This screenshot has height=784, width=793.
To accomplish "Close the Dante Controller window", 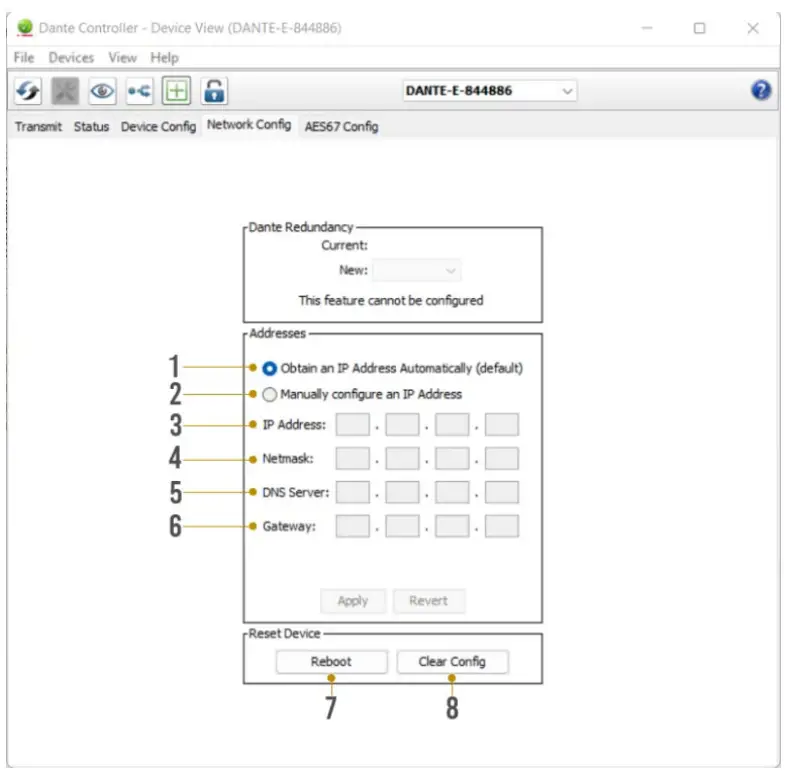I will click(753, 28).
